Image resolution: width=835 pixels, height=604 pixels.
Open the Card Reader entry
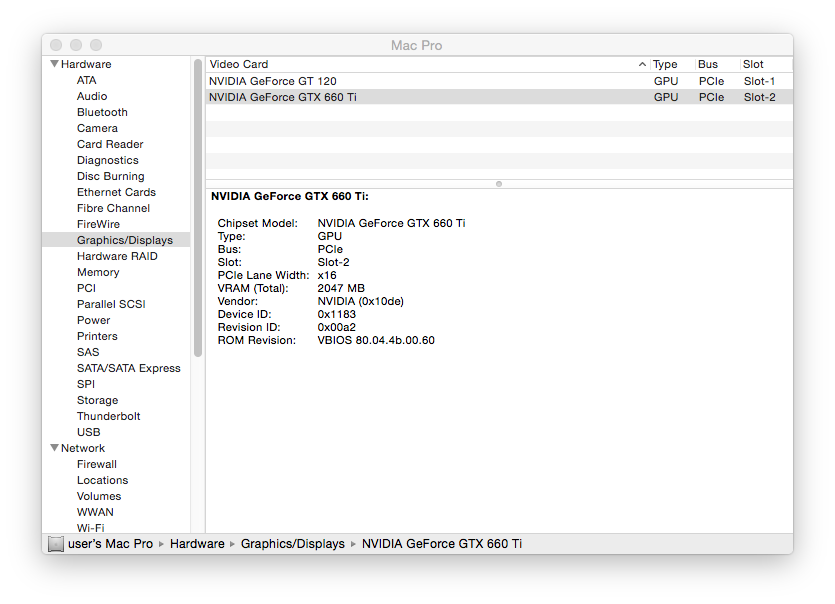(110, 144)
